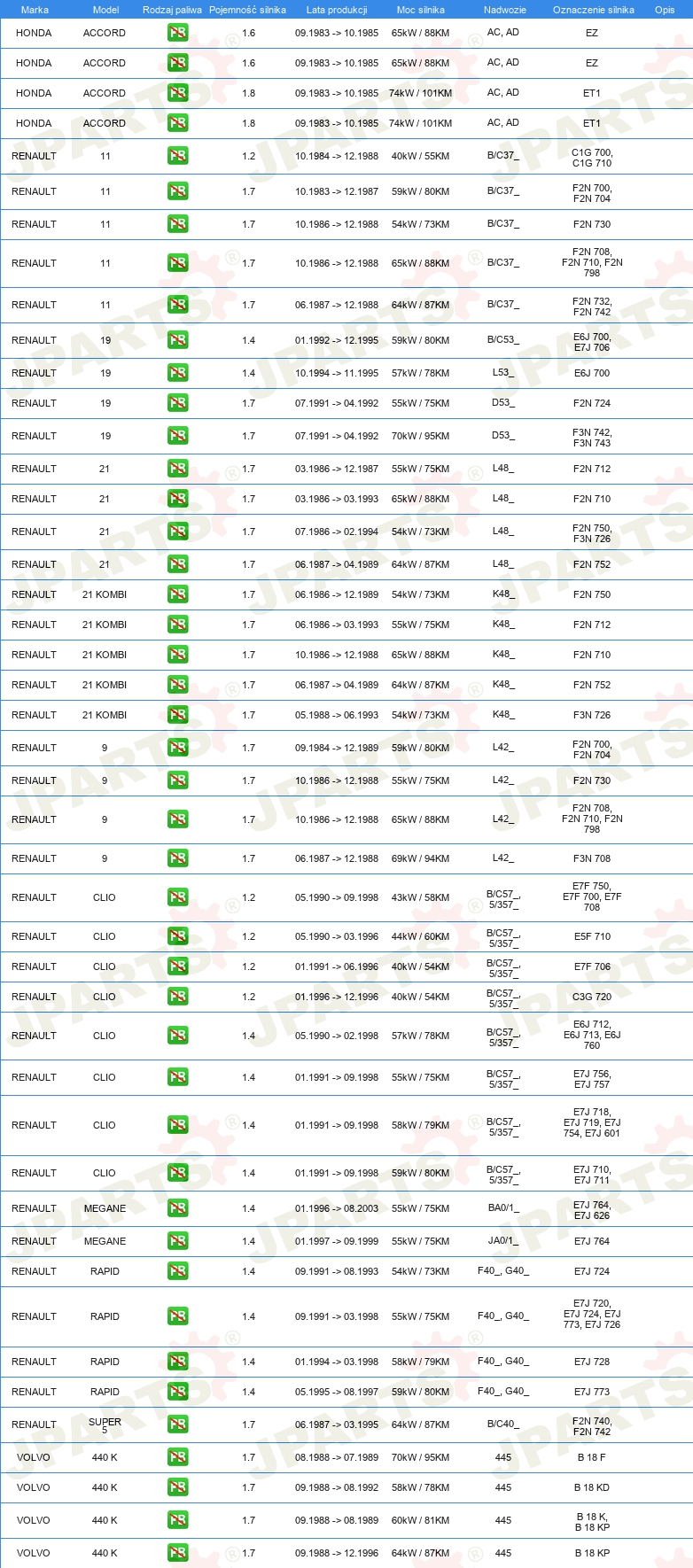
Task: Click fuel icon in Renault 9 F3N 708 row
Action: click(x=177, y=858)
